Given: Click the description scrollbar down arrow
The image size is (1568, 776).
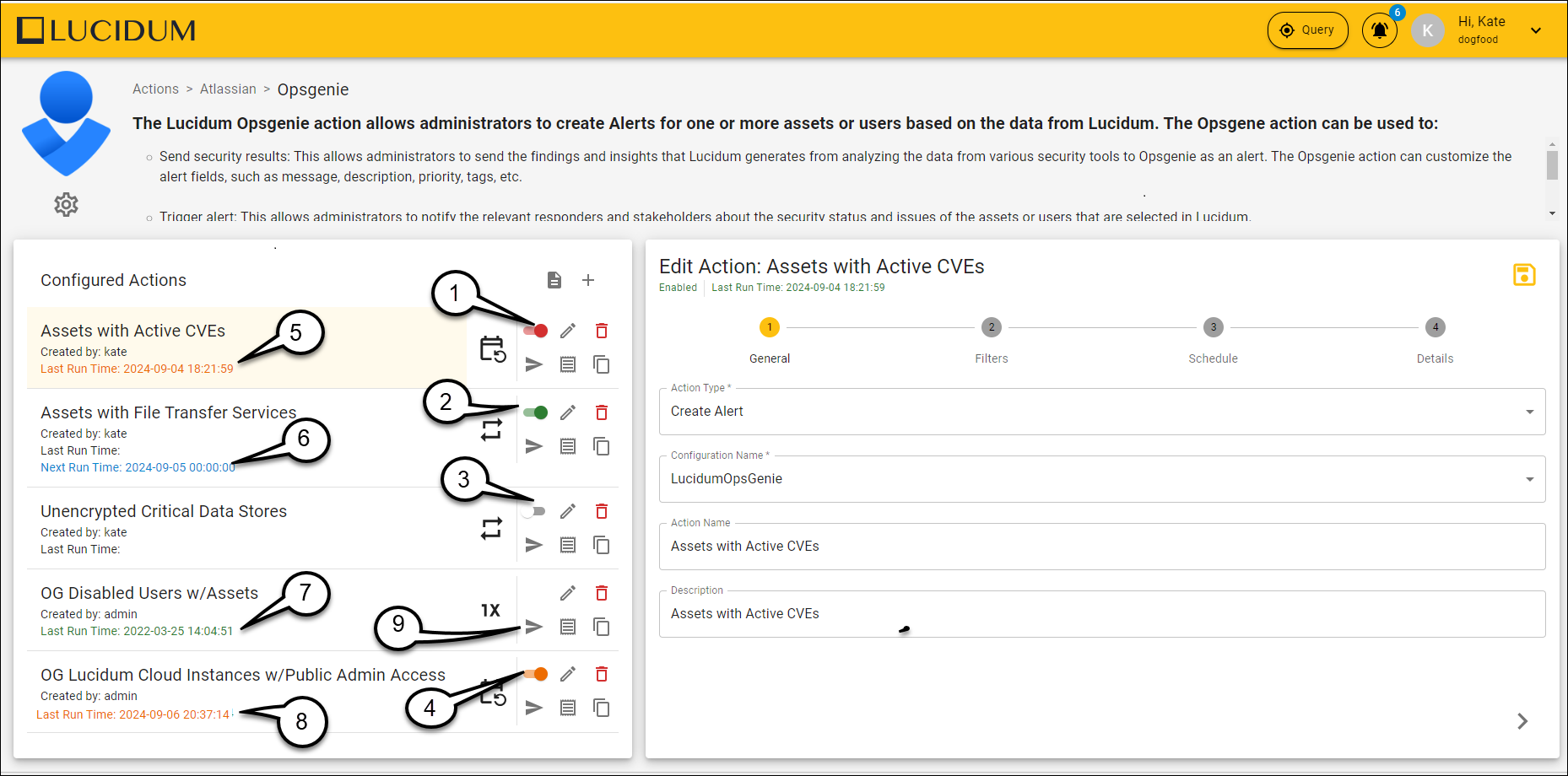Looking at the screenshot, I should 1552,213.
